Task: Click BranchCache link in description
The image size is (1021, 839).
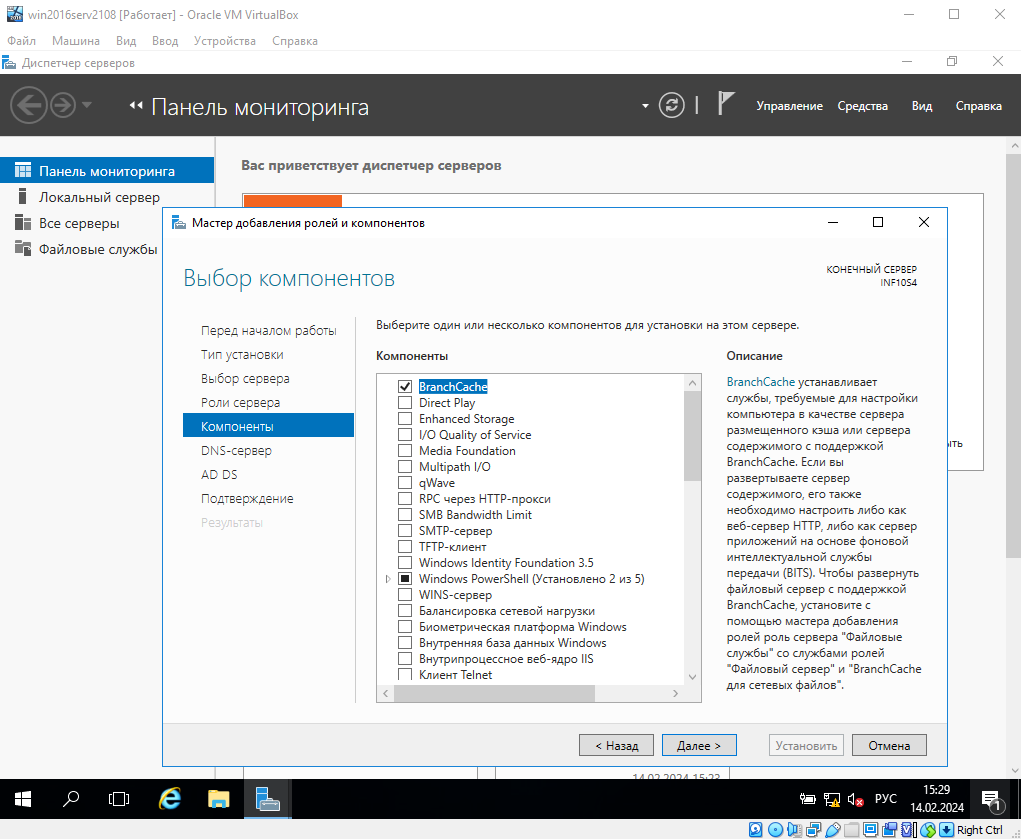Action: 761,382
